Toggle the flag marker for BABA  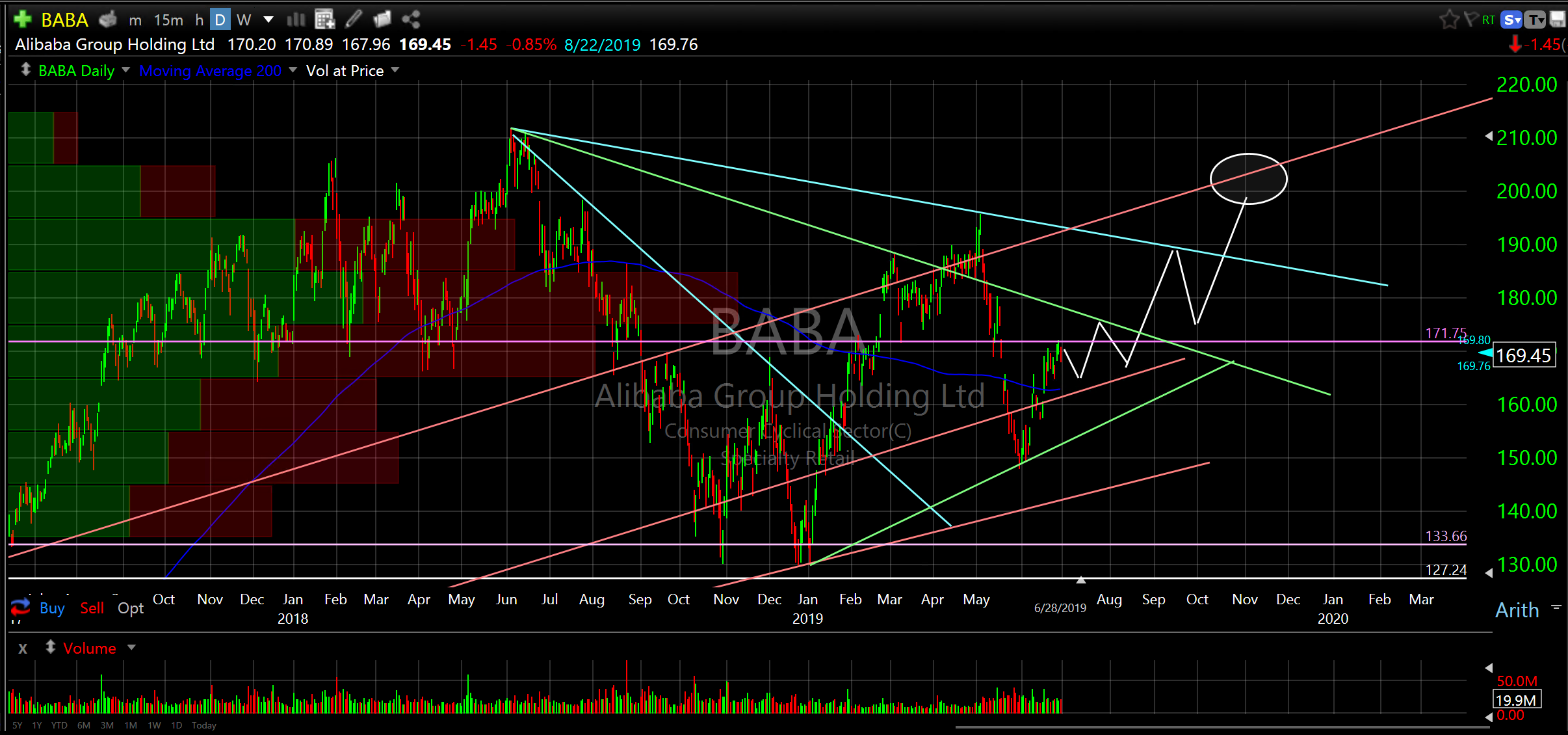coord(1470,20)
